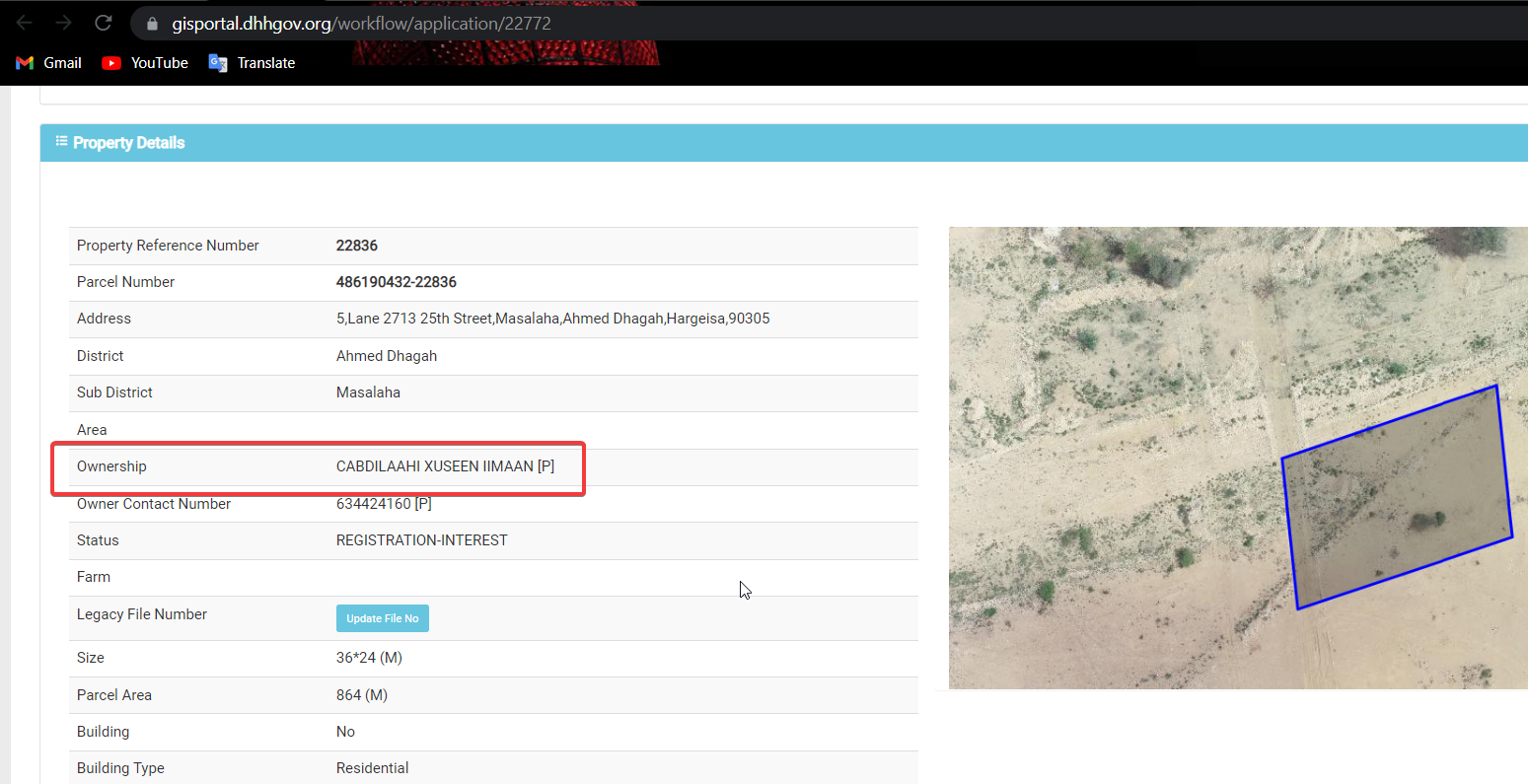Select property reference number 22836
1528x784 pixels.
[357, 246]
